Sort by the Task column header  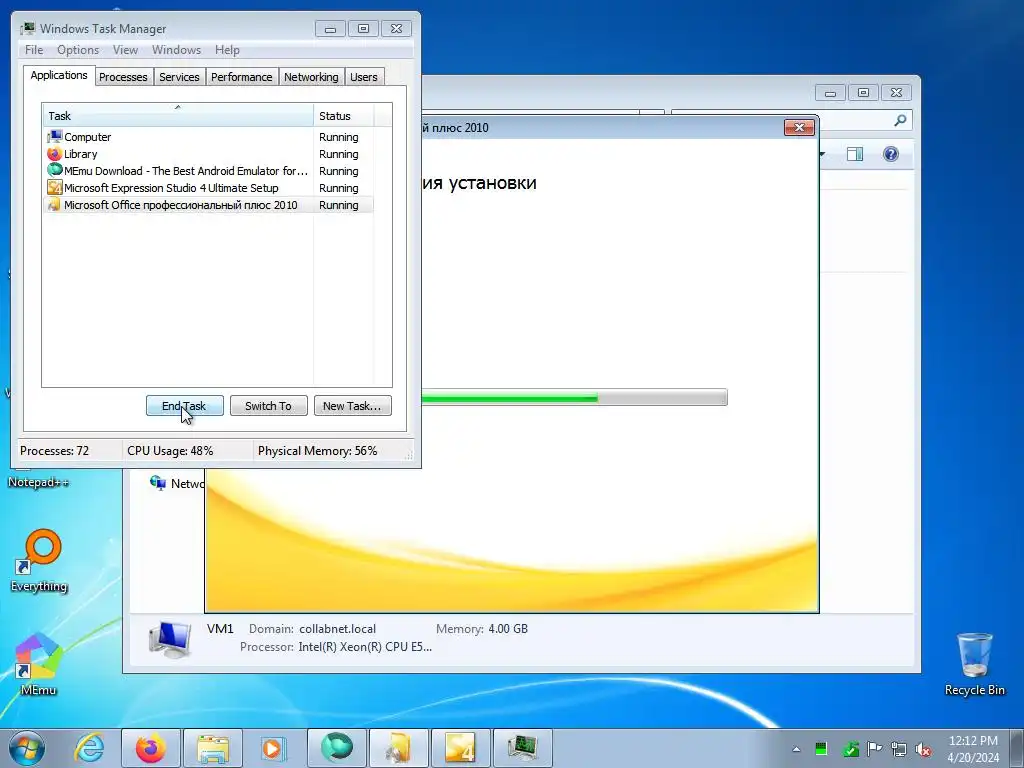178,116
